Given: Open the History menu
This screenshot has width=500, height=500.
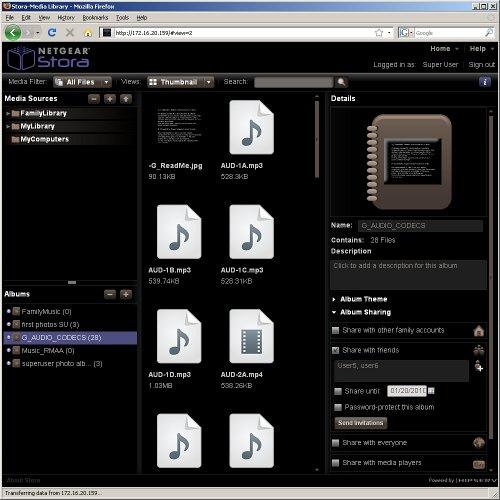Looking at the screenshot, I should point(66,18).
